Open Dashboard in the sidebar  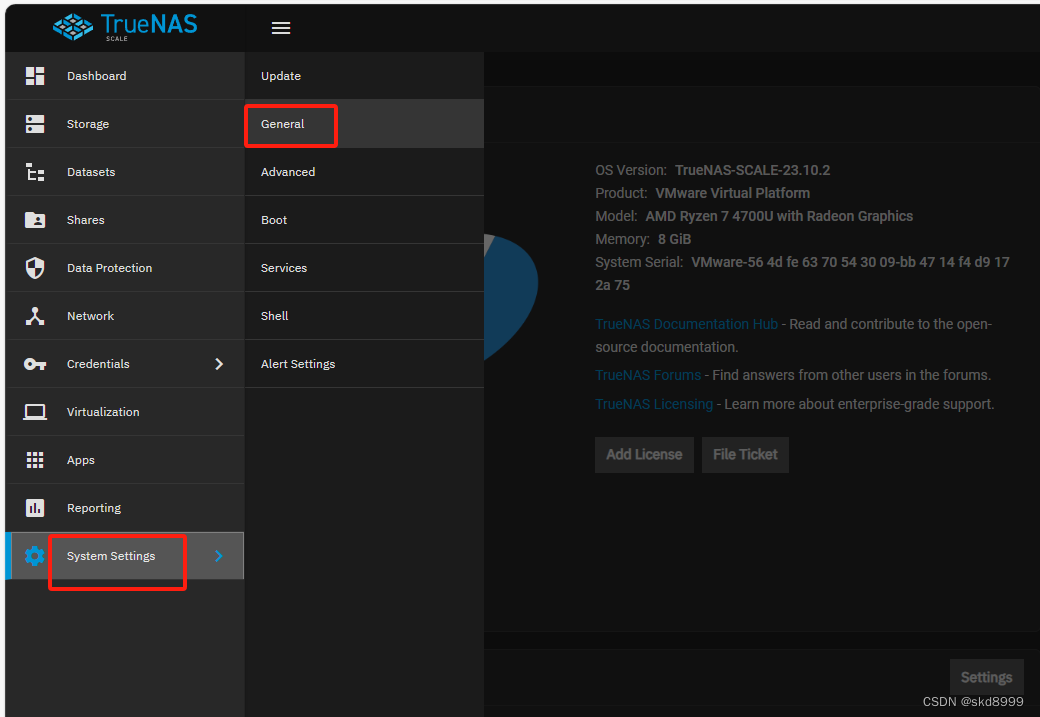pos(125,76)
